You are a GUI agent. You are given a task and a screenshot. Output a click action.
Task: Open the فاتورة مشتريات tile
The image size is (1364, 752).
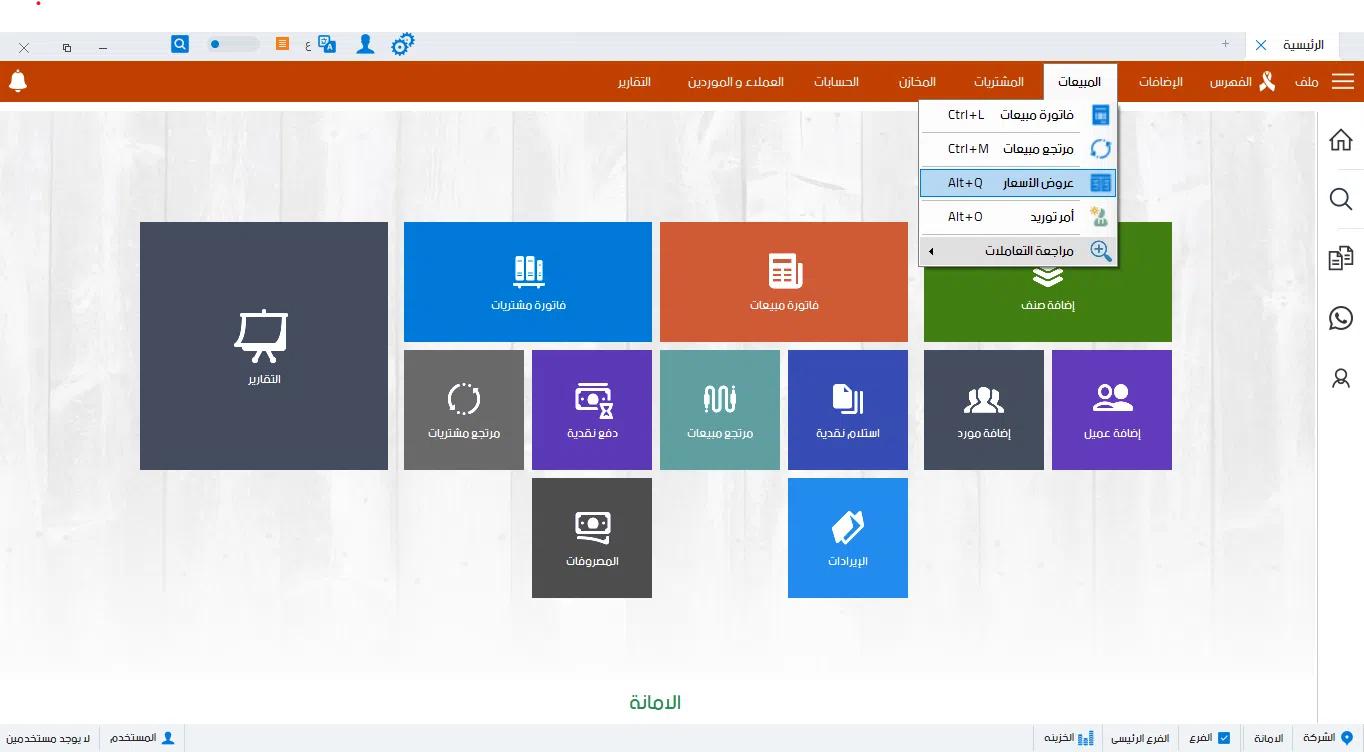528,282
